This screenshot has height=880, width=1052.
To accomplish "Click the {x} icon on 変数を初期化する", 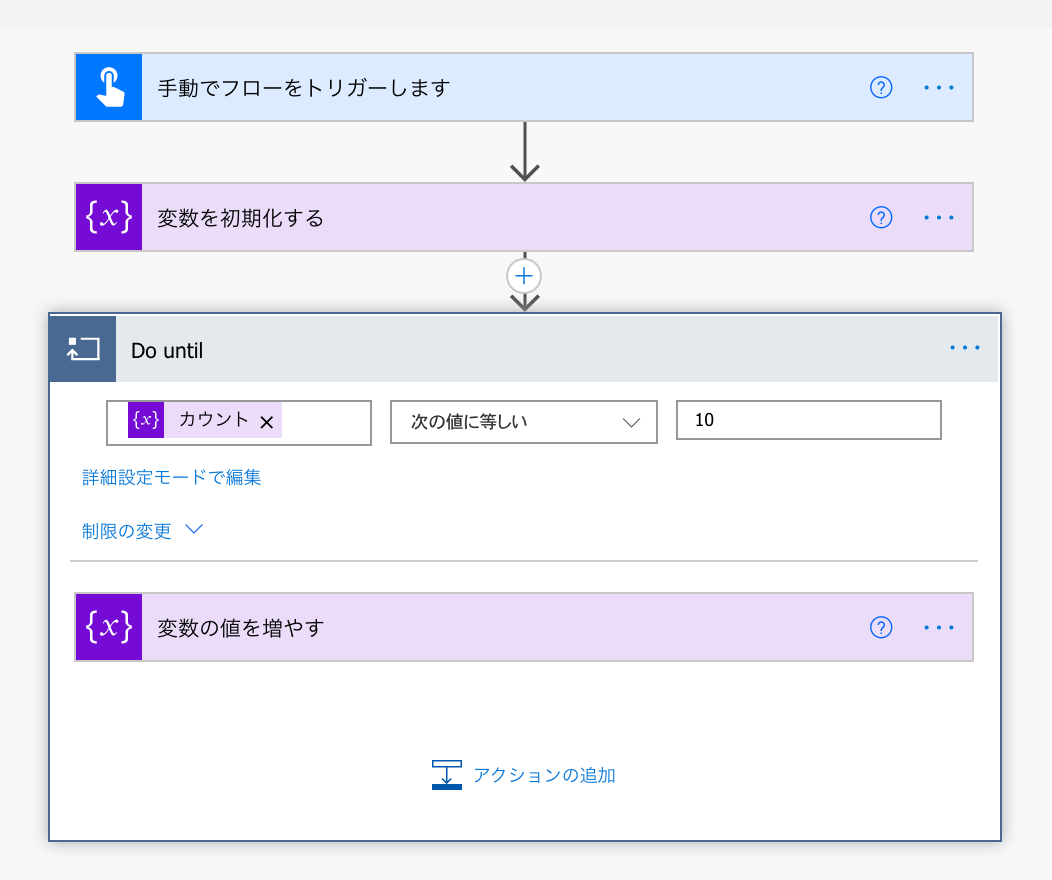I will click(108, 217).
